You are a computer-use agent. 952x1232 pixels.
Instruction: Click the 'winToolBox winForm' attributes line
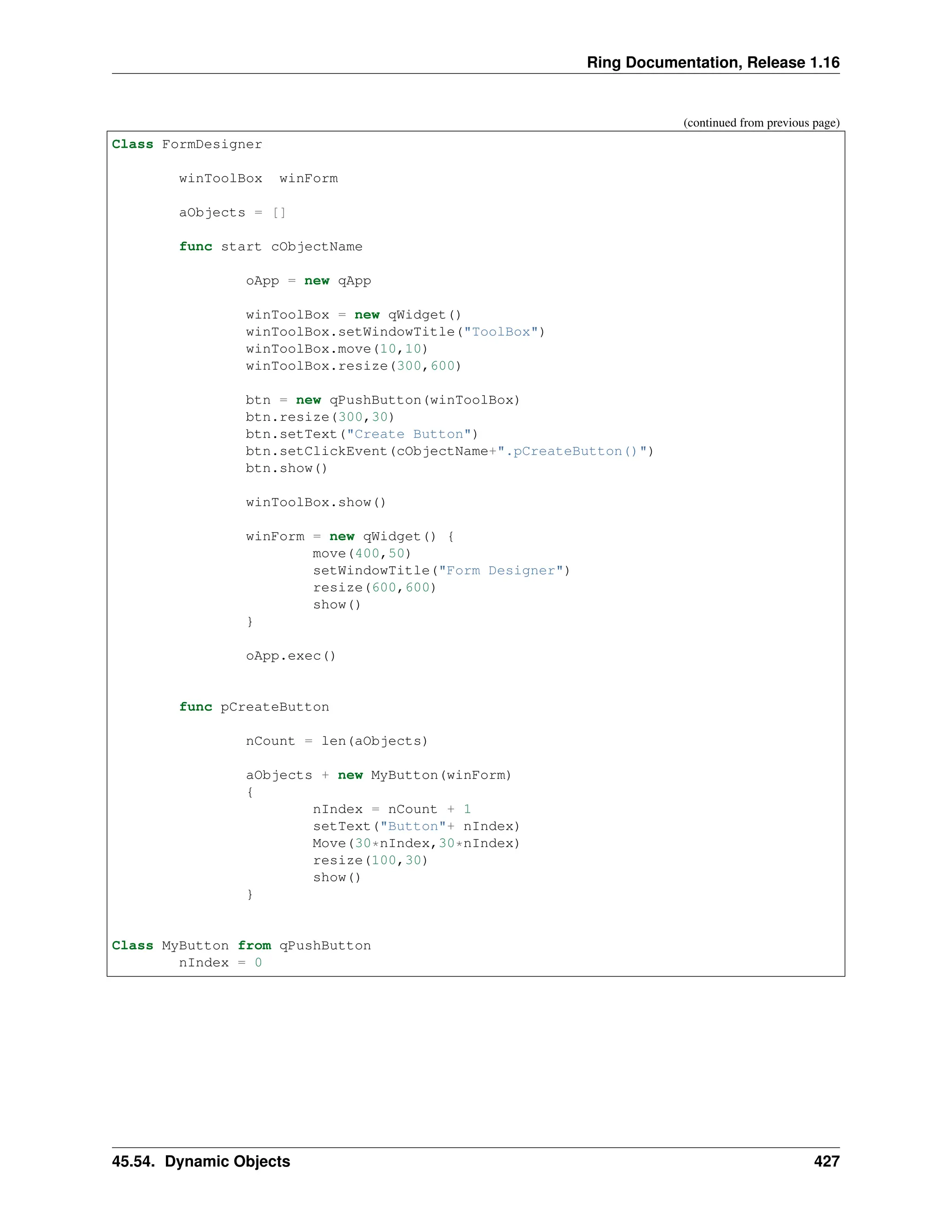point(258,179)
